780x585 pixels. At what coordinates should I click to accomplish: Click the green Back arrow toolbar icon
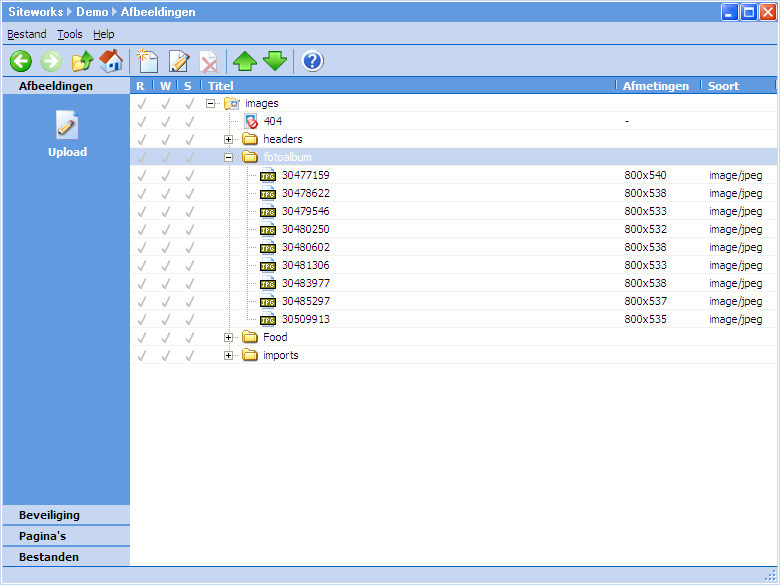coord(20,61)
